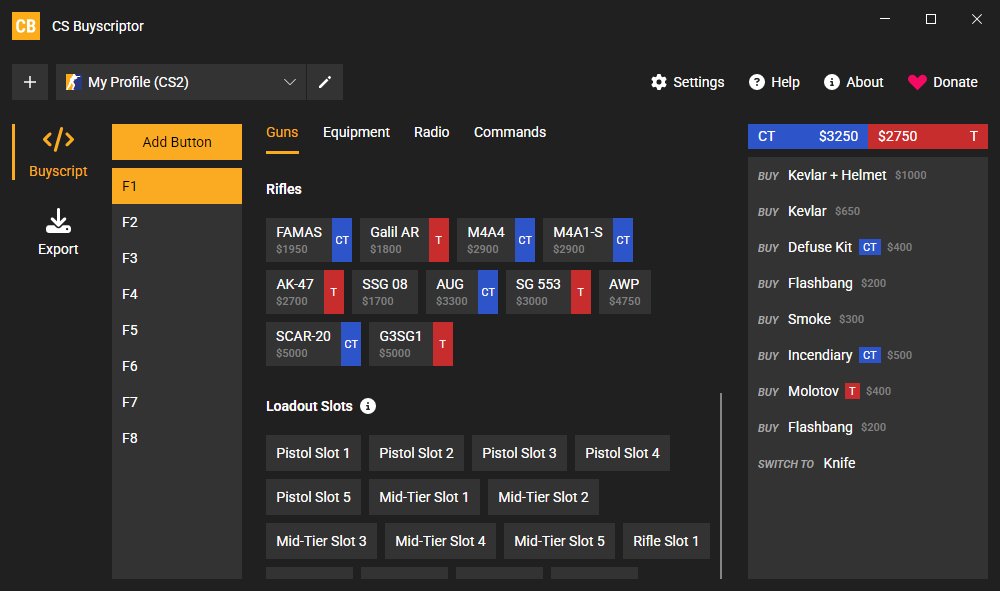Click the guns list vertical scrollbar
The width and height of the screenshot is (1000, 591).
point(721,486)
